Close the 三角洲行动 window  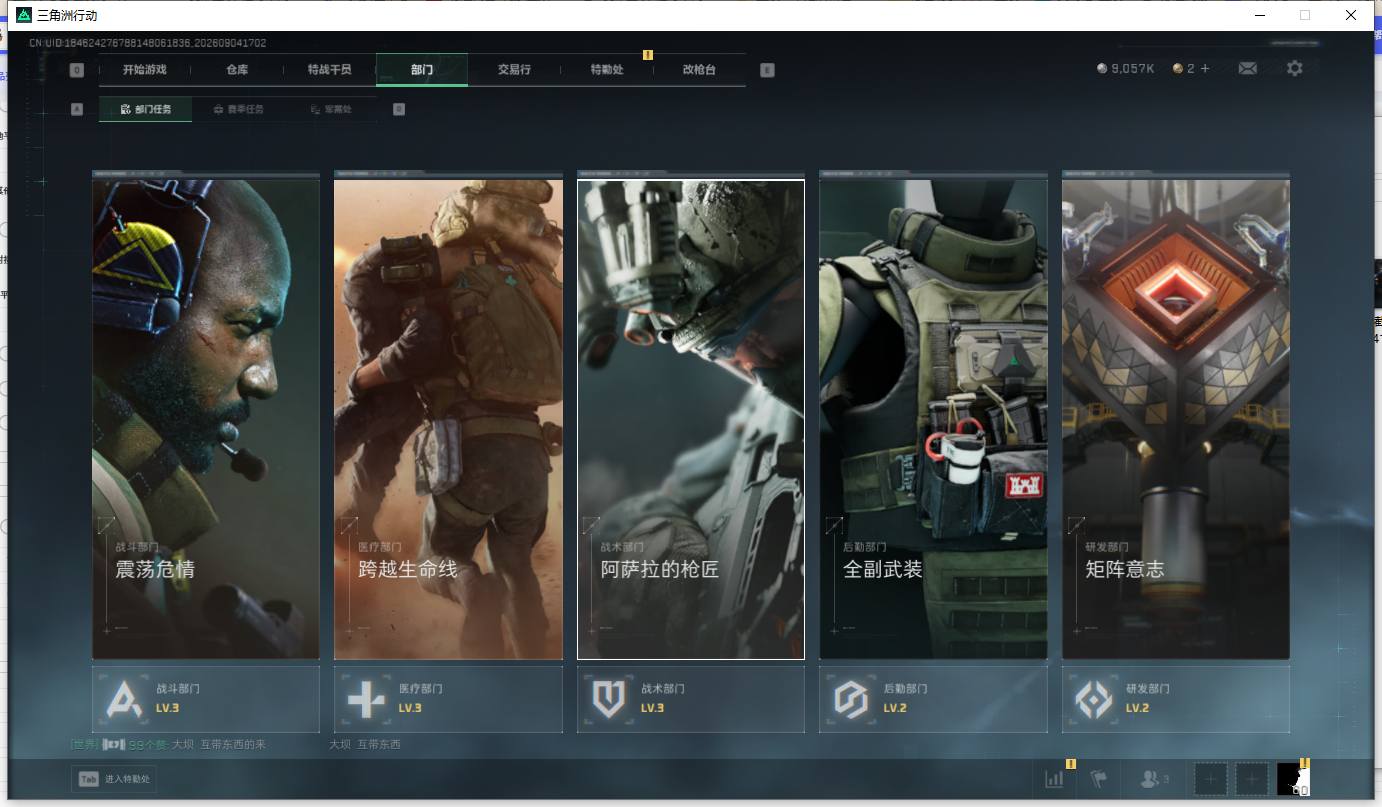[x=1351, y=15]
